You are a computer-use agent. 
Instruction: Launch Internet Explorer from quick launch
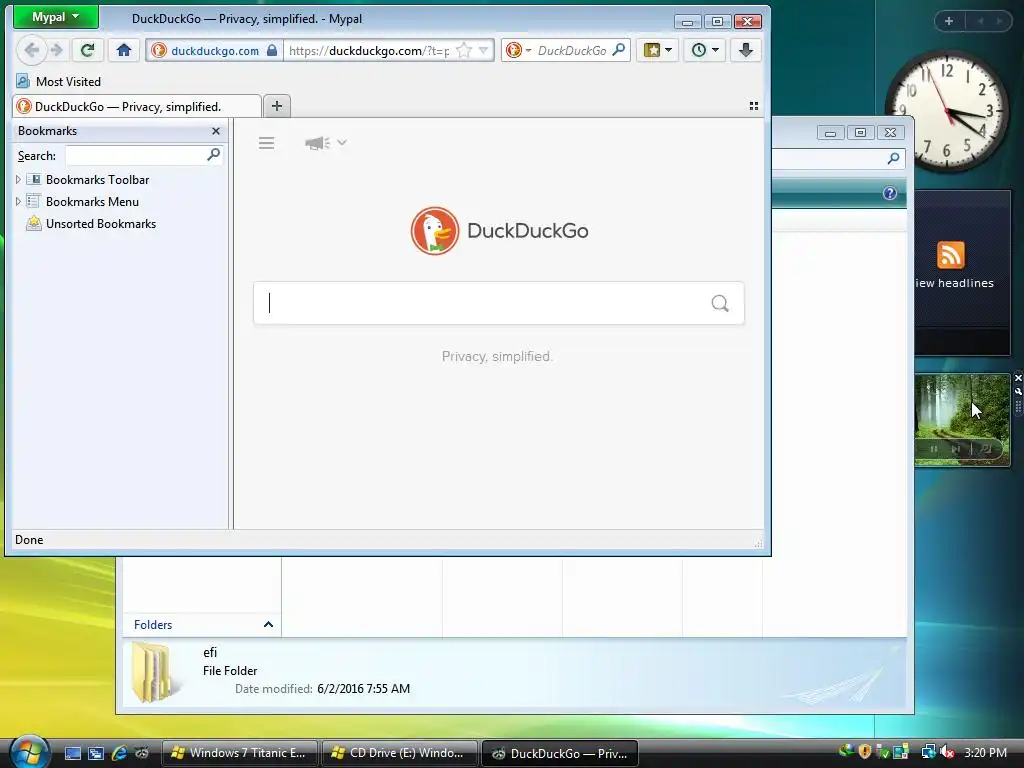[x=119, y=753]
